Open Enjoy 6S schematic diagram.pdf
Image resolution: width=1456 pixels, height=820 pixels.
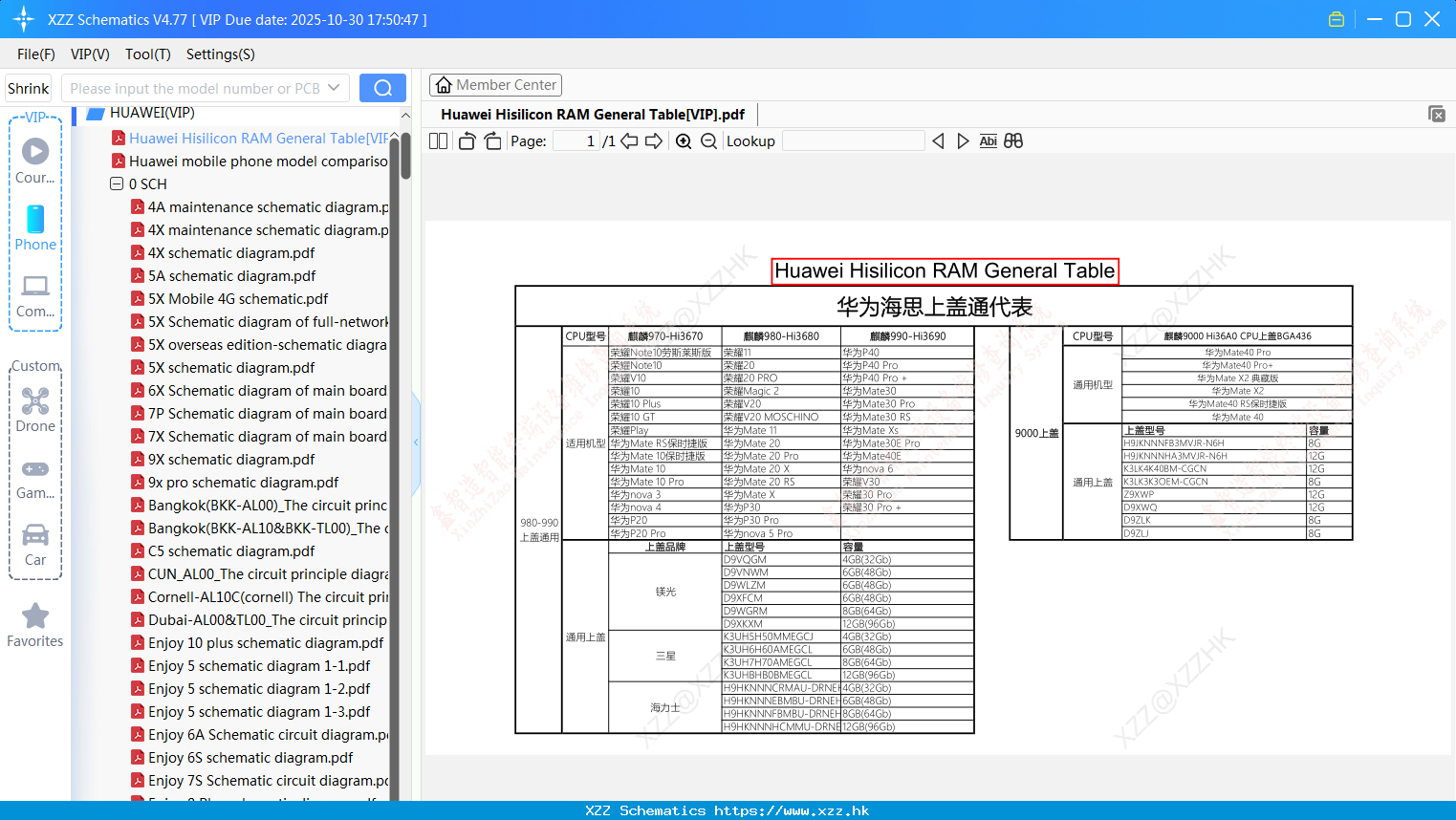(x=242, y=758)
